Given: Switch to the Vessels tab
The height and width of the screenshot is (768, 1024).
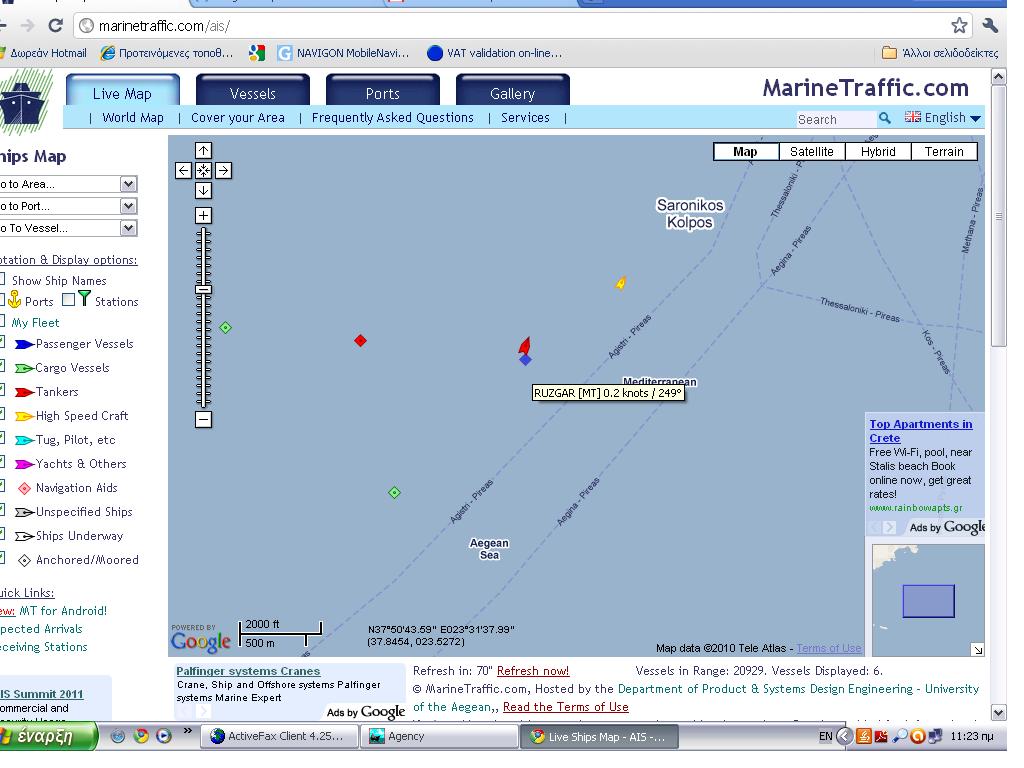Looking at the screenshot, I should pyautogui.click(x=252, y=94).
